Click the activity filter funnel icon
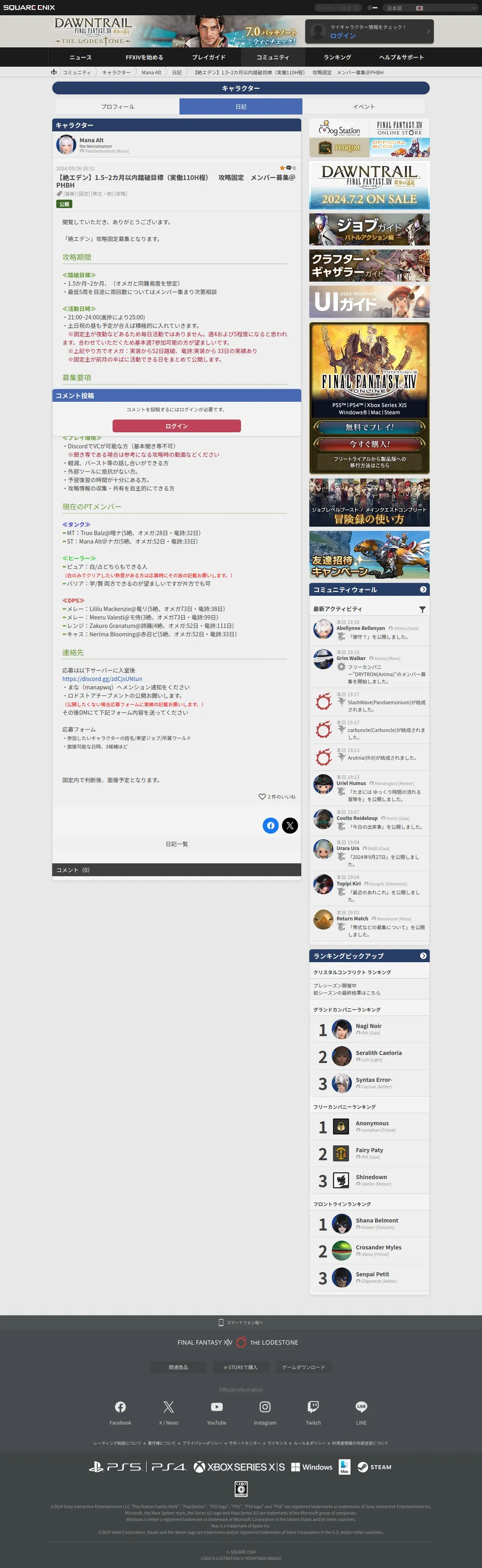The width and height of the screenshot is (482, 1568). pyautogui.click(x=423, y=609)
